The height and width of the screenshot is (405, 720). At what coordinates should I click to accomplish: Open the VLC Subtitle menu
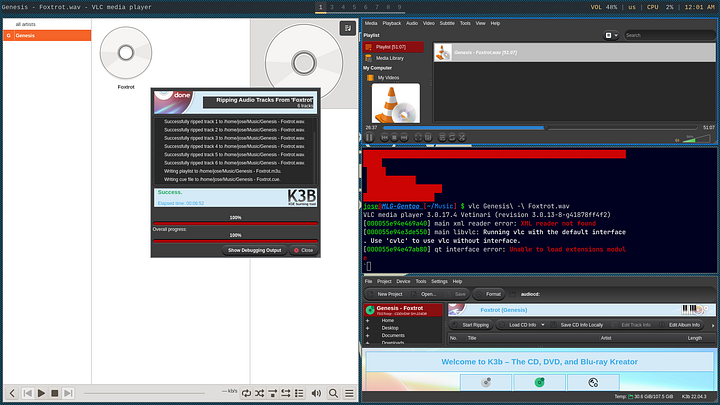click(447, 23)
